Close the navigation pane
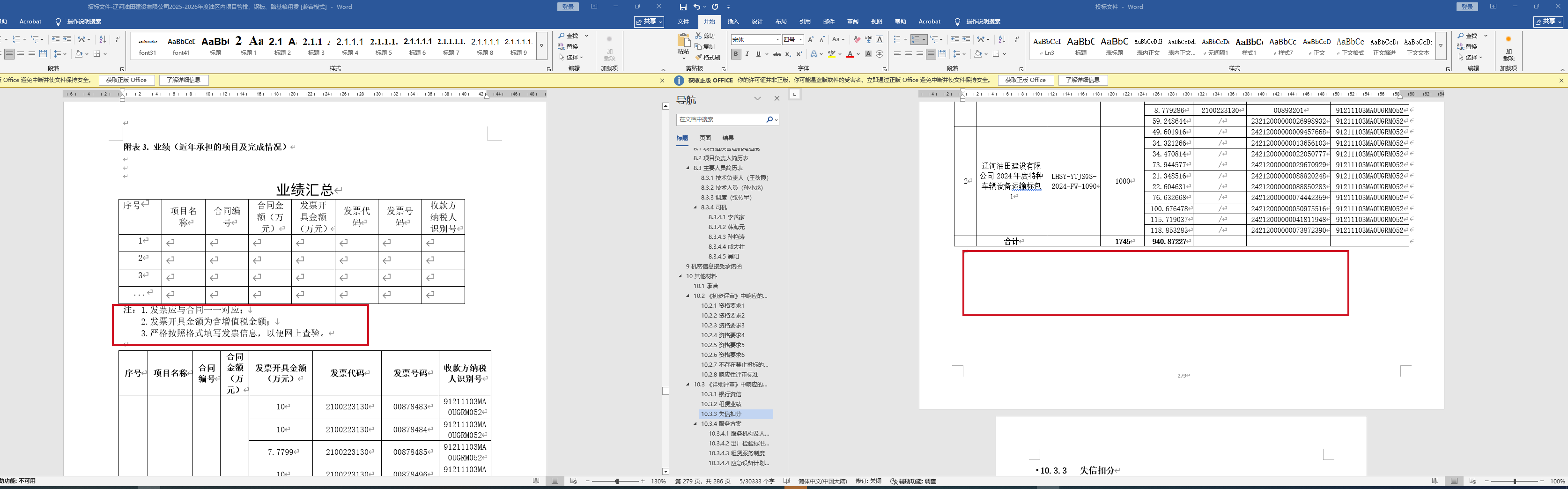The image size is (1568, 489). point(777,99)
